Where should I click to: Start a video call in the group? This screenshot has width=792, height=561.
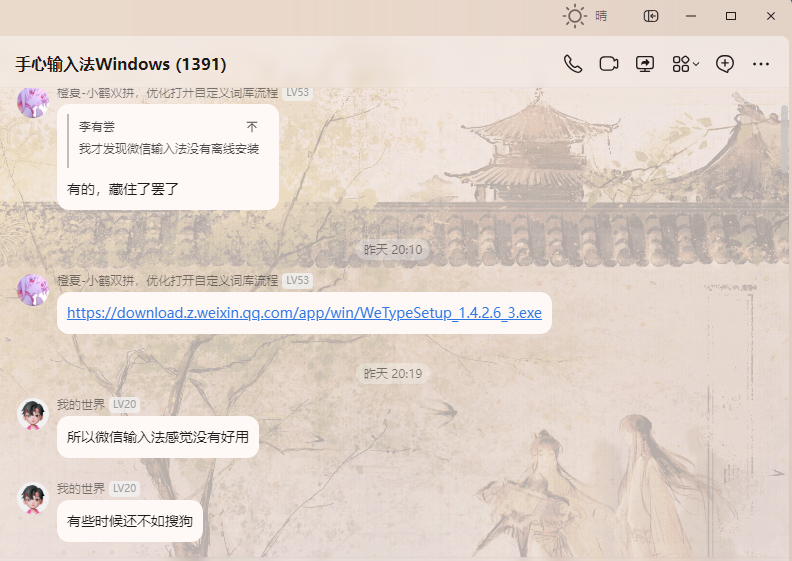tap(609, 64)
